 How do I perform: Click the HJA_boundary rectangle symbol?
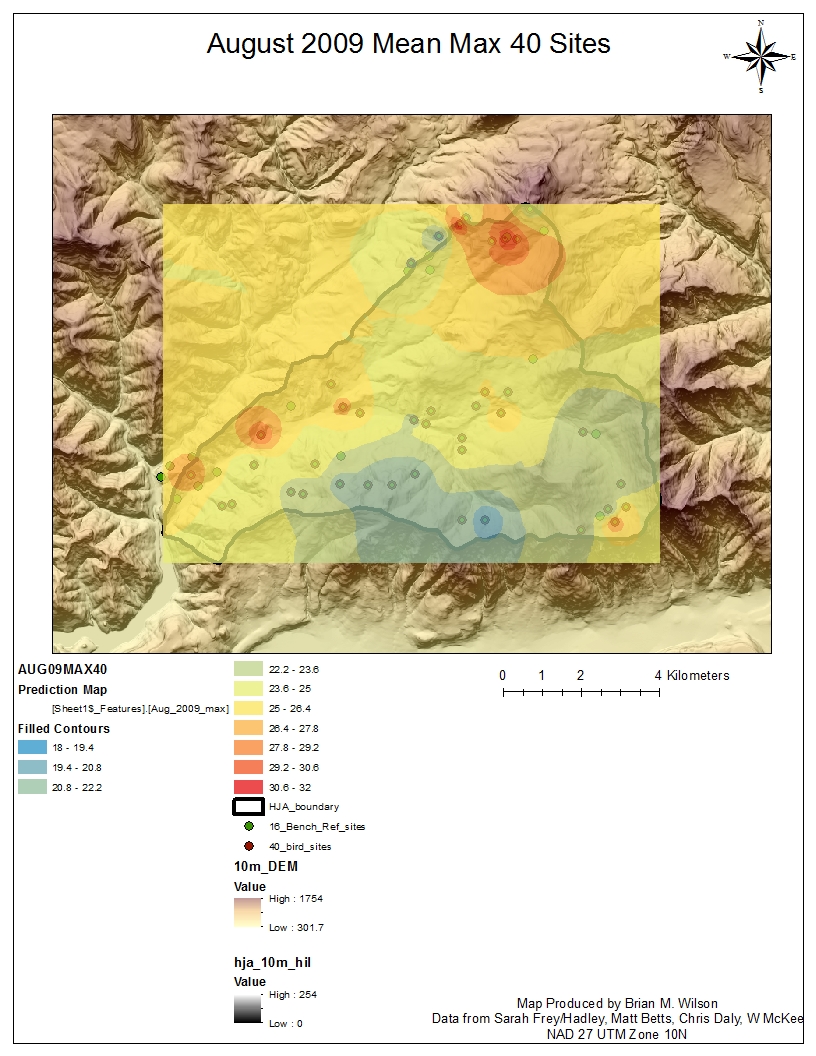point(248,806)
